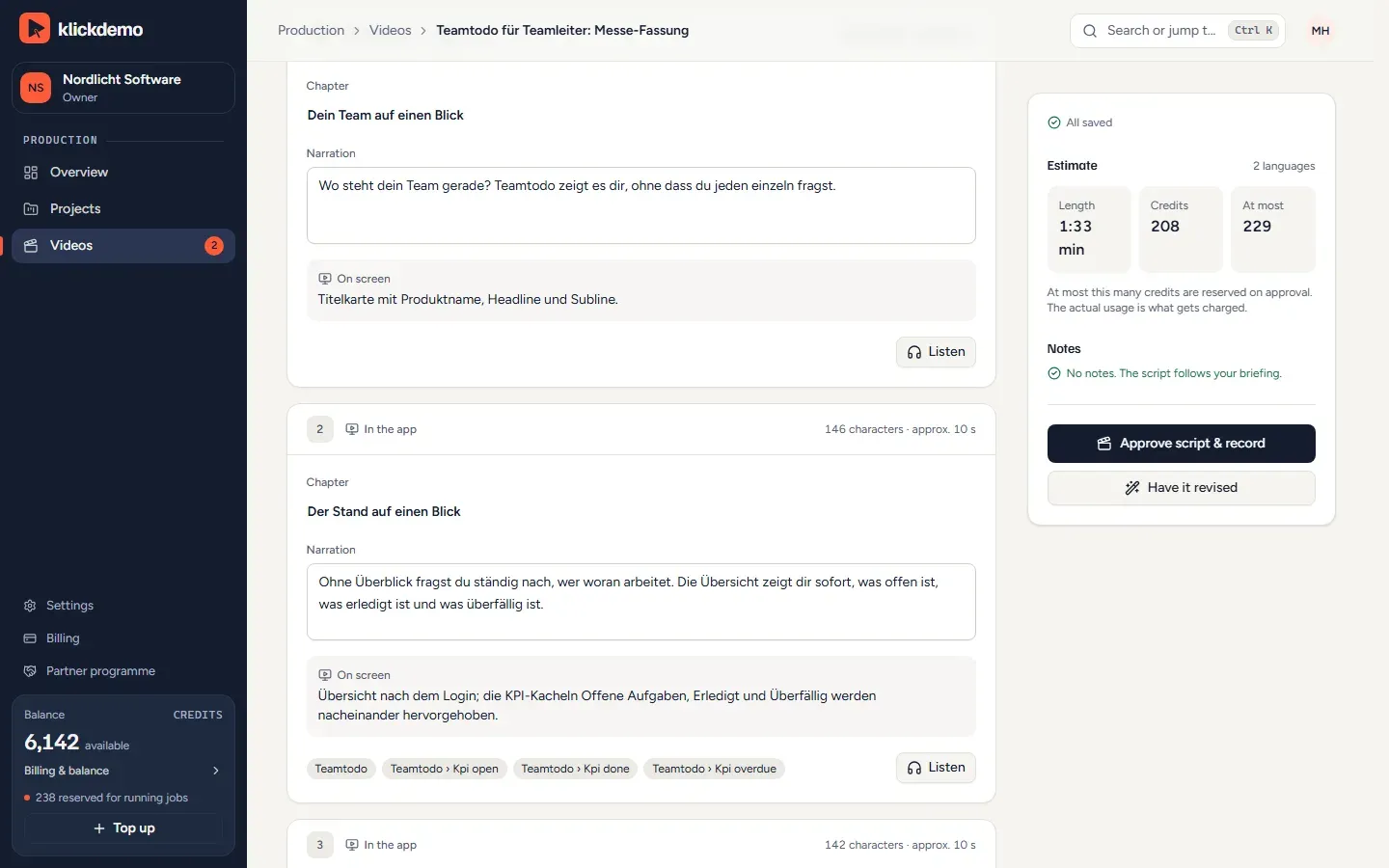Click the Overview grid icon
The height and width of the screenshot is (868, 1389).
[31, 172]
